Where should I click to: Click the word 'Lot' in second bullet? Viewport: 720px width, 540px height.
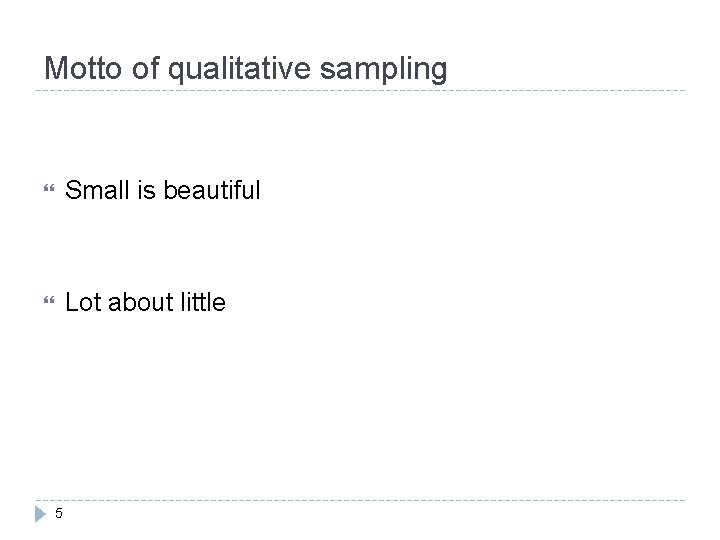click(x=81, y=301)
